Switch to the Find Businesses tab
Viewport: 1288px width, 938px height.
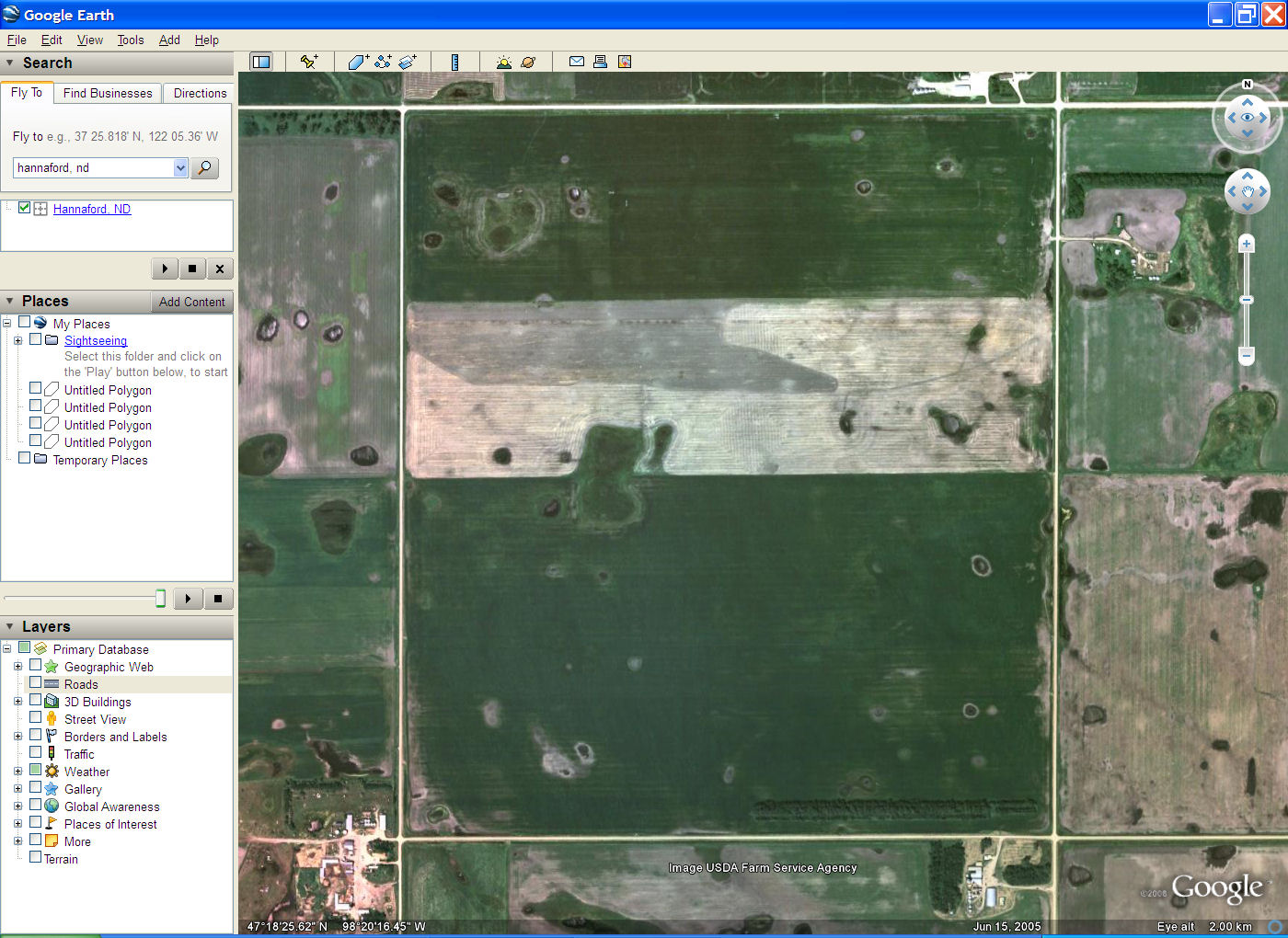[x=108, y=93]
